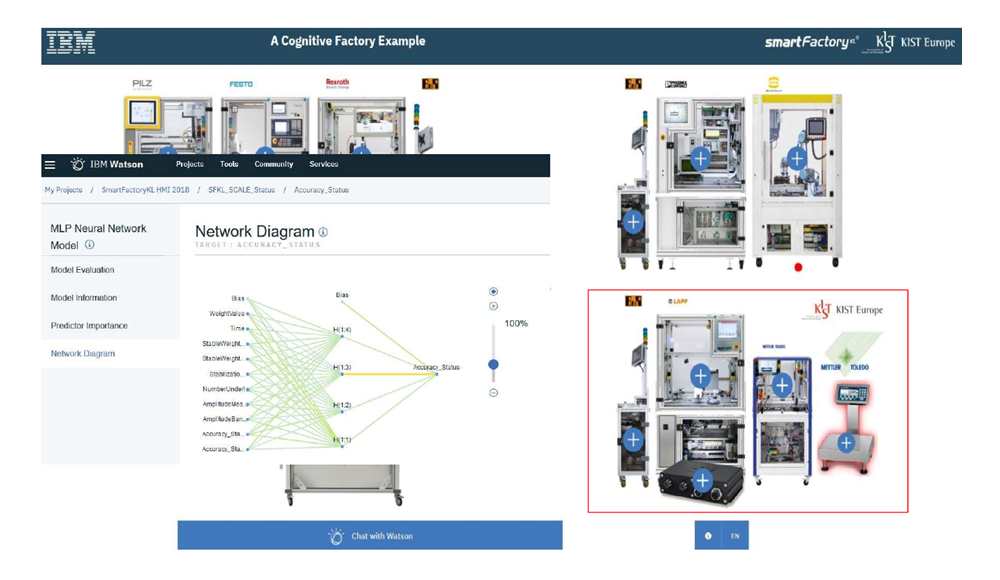Open the hamburger menu beside IBM Watson
Screen dimensions: 1000x580
click(50, 165)
